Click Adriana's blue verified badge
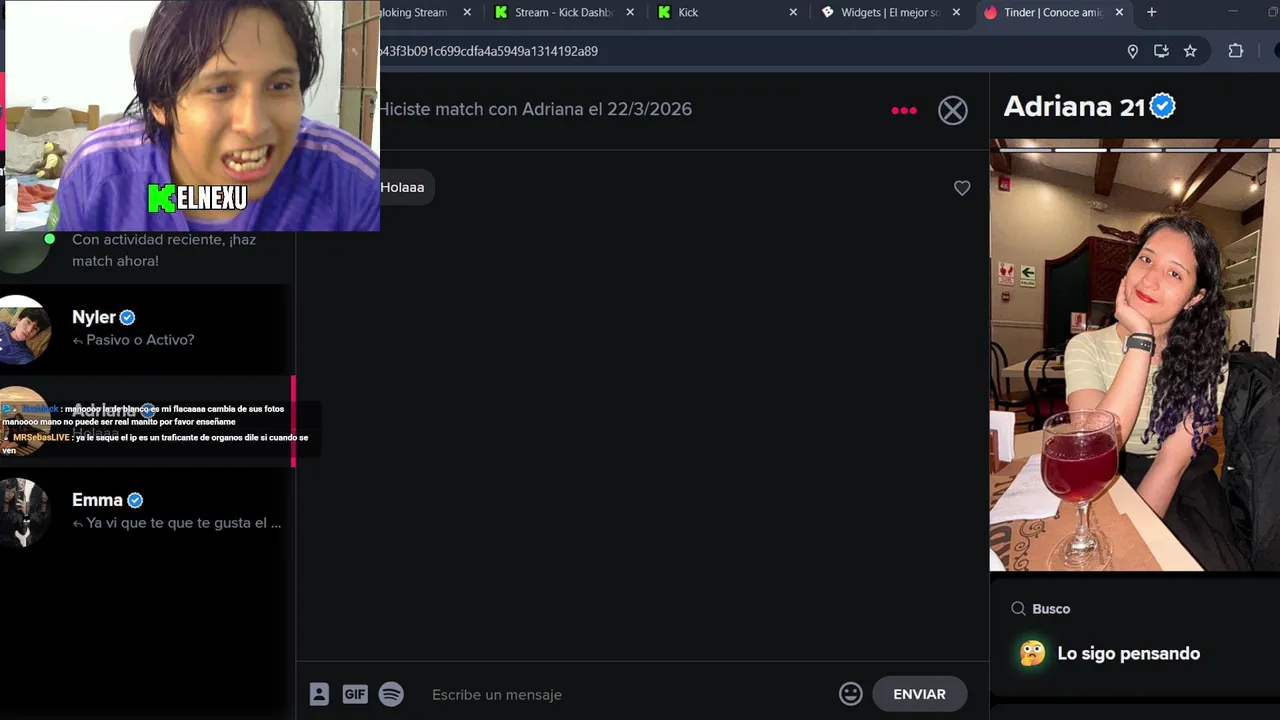1280x720 pixels. click(x=1163, y=106)
